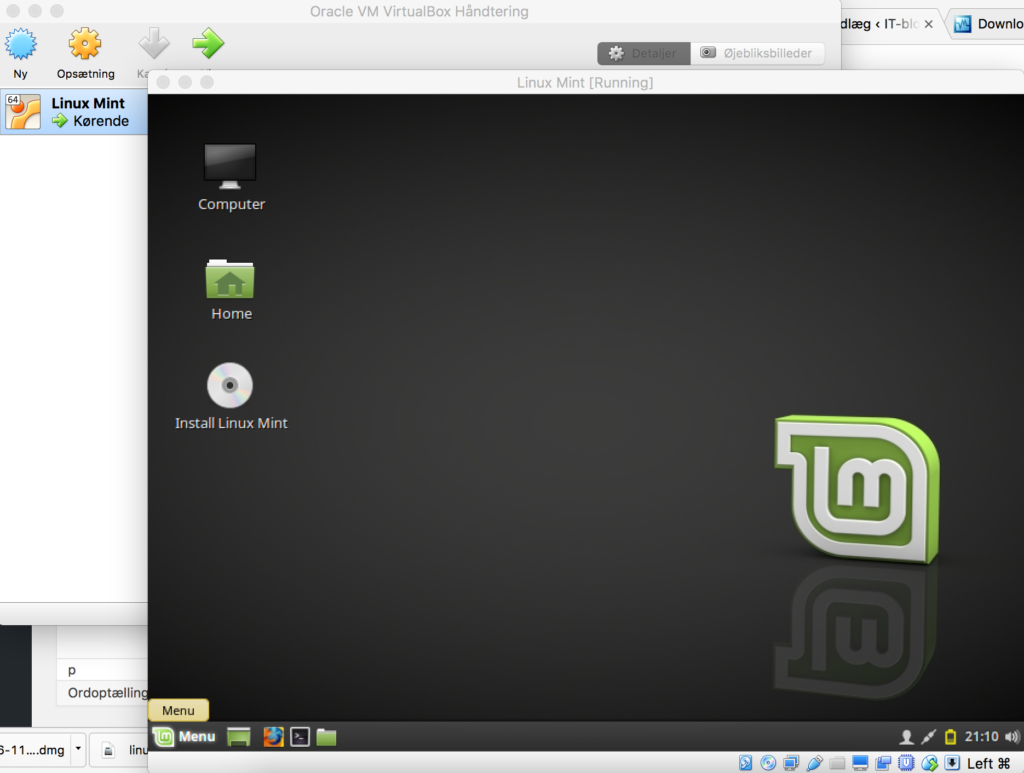Click the display monitor status icon

click(860, 763)
